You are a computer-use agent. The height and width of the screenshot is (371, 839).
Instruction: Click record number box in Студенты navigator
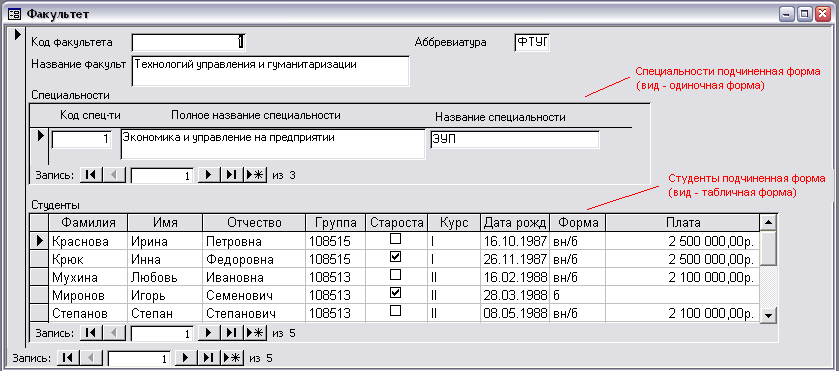pos(162,333)
